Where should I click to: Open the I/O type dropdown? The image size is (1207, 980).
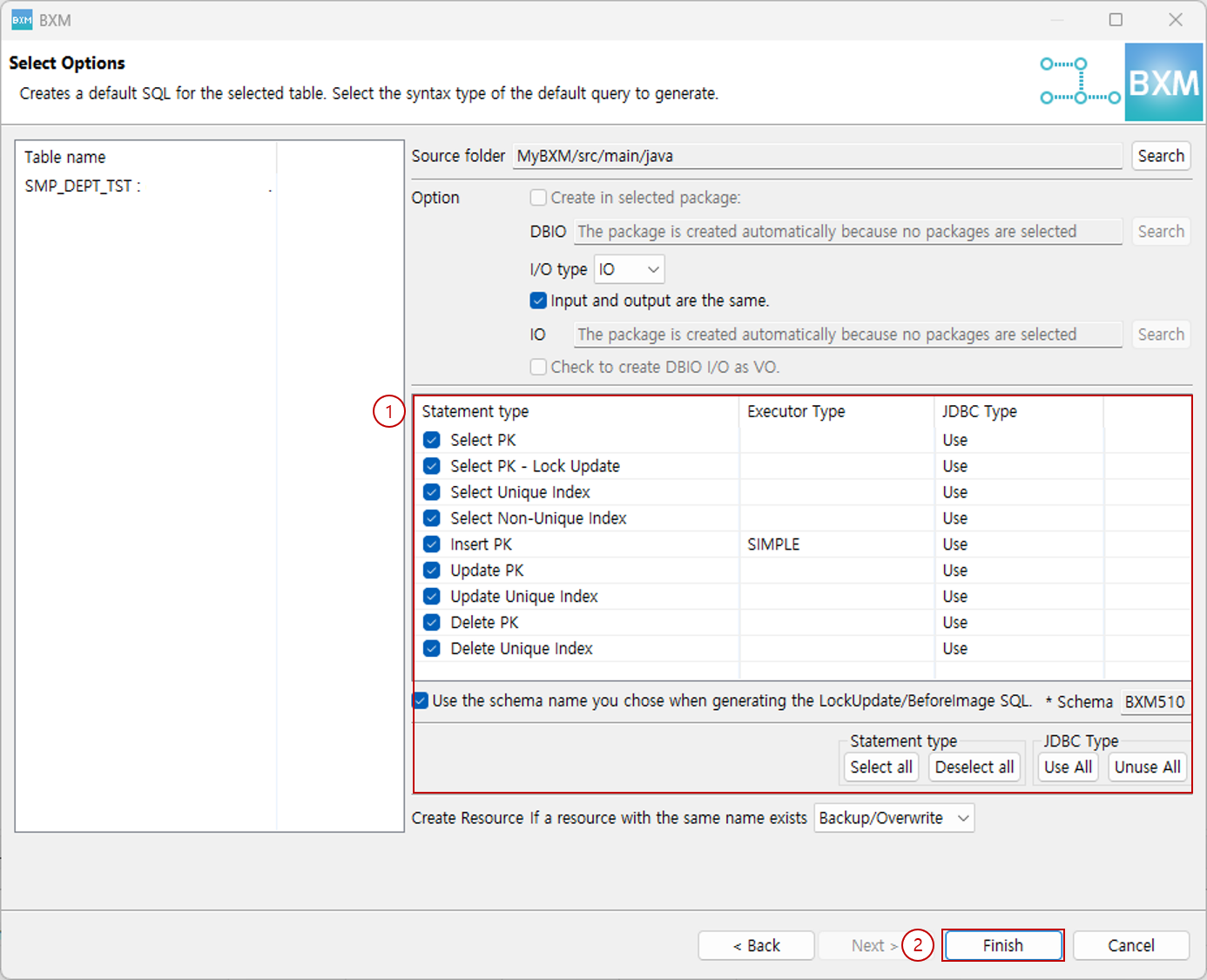(628, 268)
